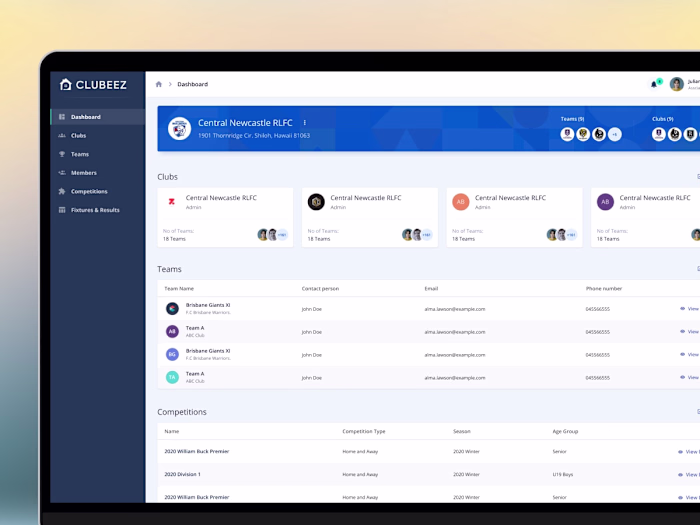View the teal TA Team A row
Image resolution: width=700 pixels, height=525 pixels.
click(689, 377)
